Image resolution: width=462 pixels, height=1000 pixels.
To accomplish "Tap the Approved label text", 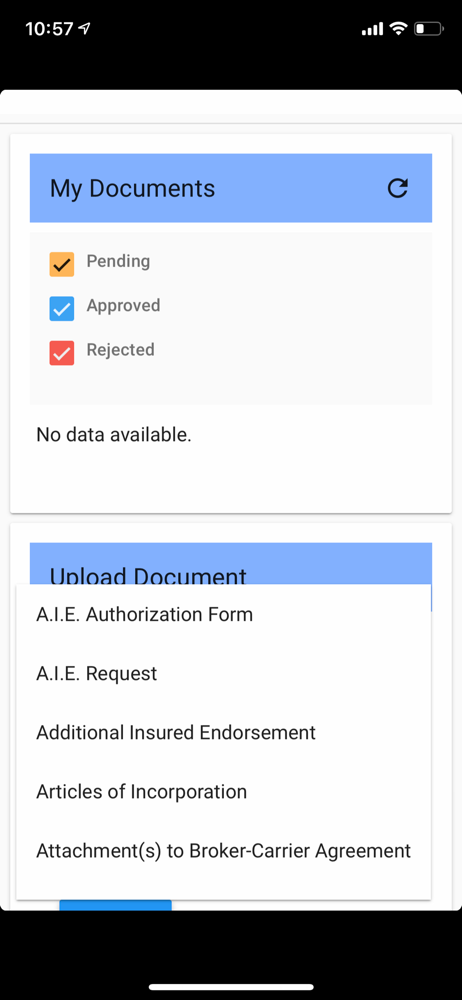I will [123, 305].
